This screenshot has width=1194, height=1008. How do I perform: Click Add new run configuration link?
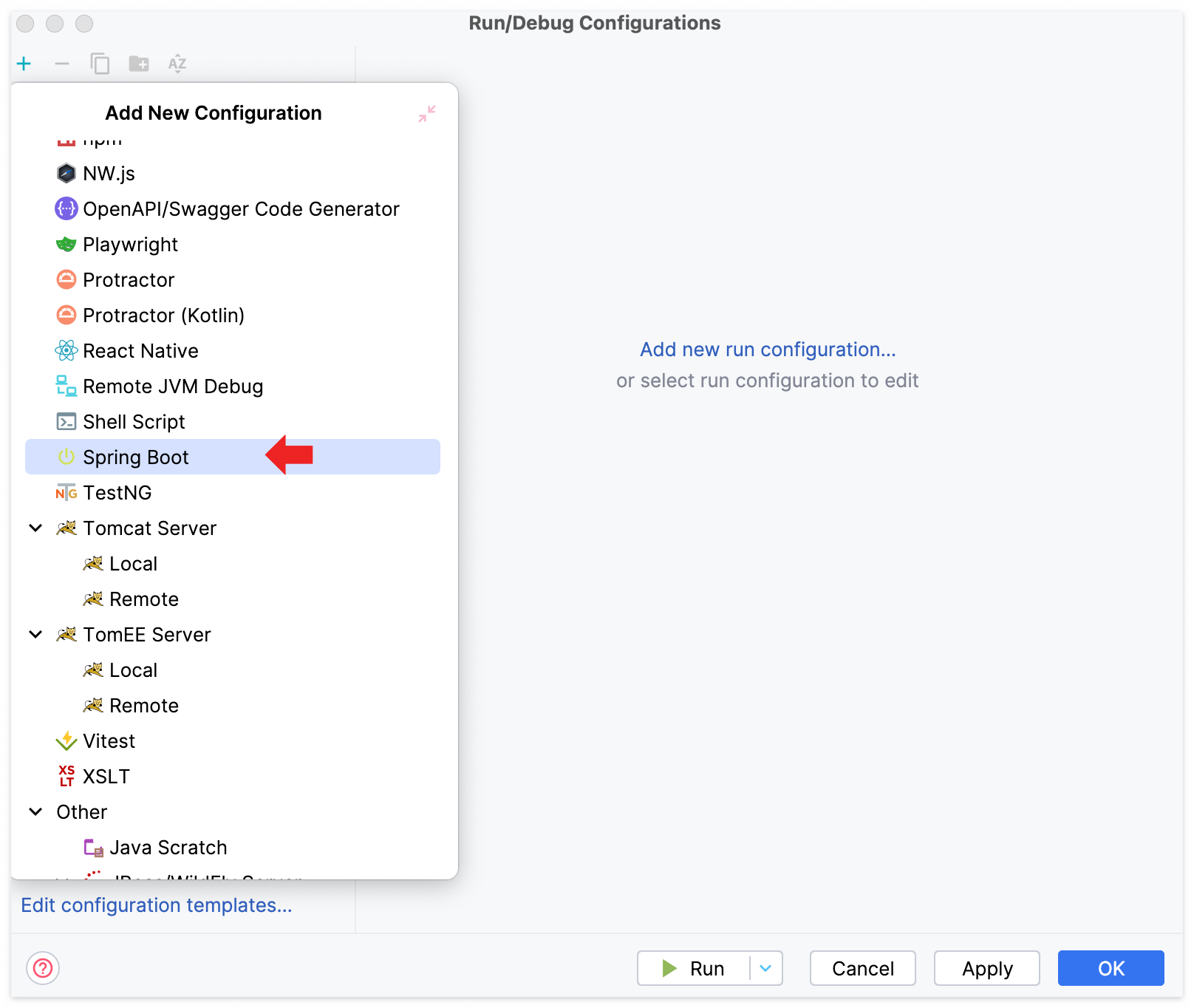[768, 350]
